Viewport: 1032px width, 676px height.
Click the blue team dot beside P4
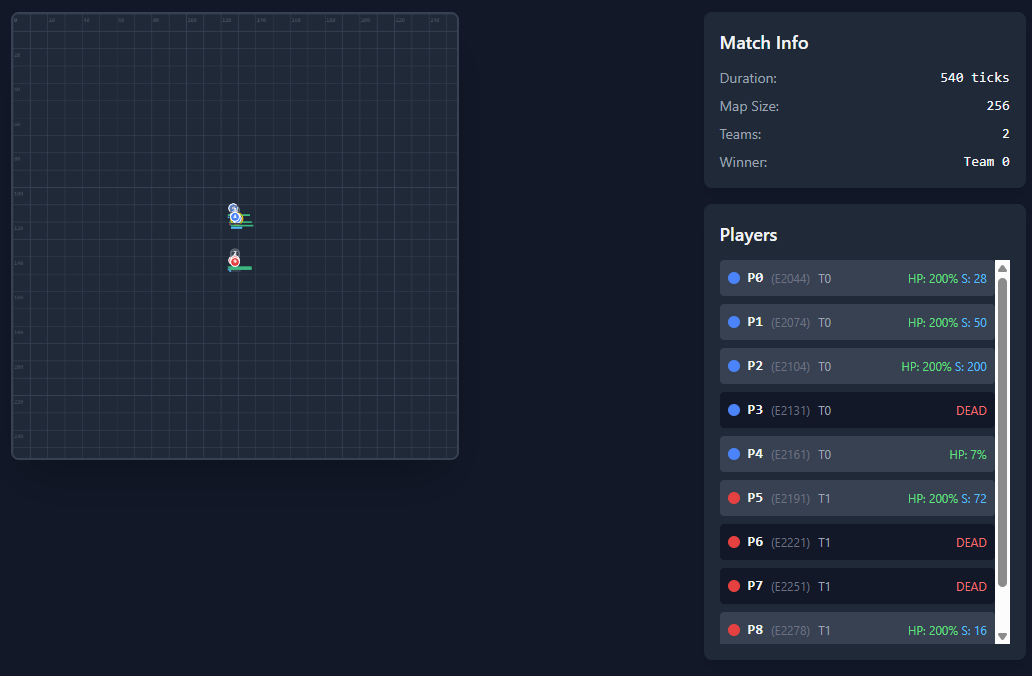[734, 454]
